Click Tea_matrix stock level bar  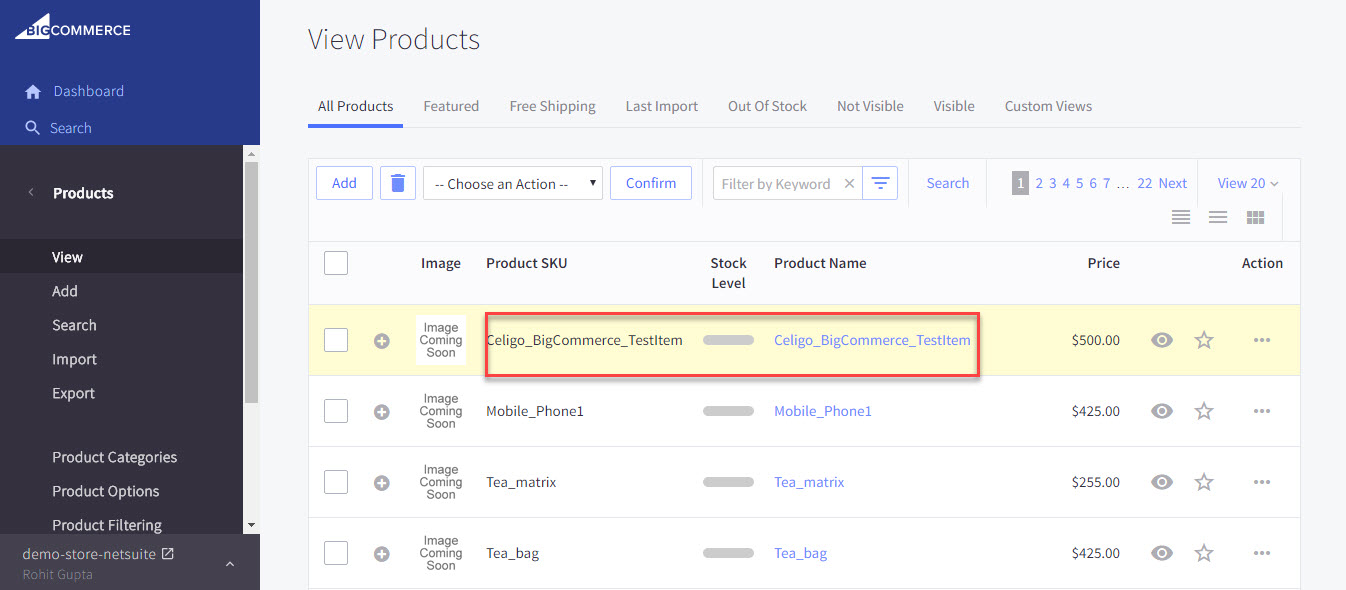pyautogui.click(x=728, y=482)
